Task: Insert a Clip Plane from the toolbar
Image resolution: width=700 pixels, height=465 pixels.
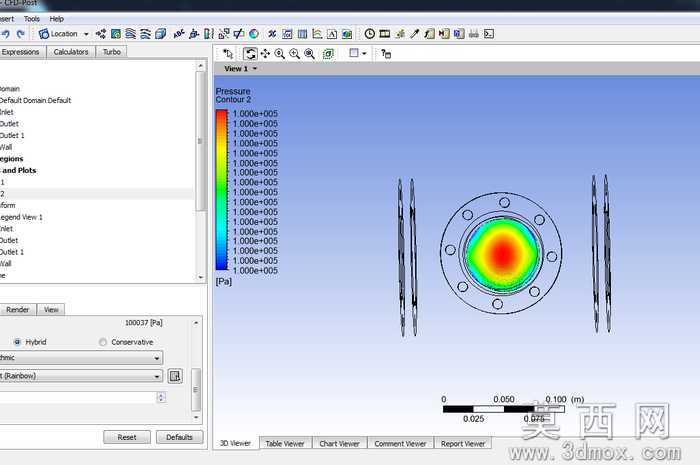Action: click(x=239, y=34)
